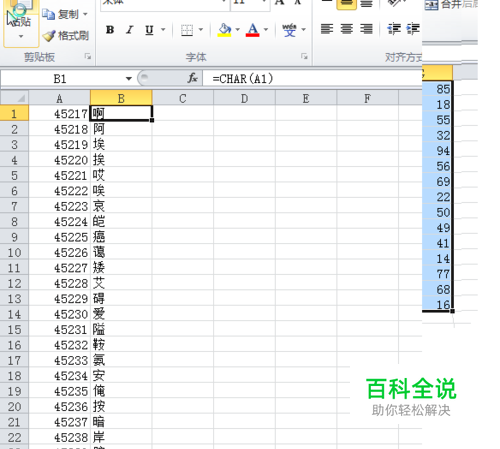Image resolution: width=500 pixels, height=449 pixels.
Task: Click cell B2 showing 阿
Action: pyautogui.click(x=121, y=129)
